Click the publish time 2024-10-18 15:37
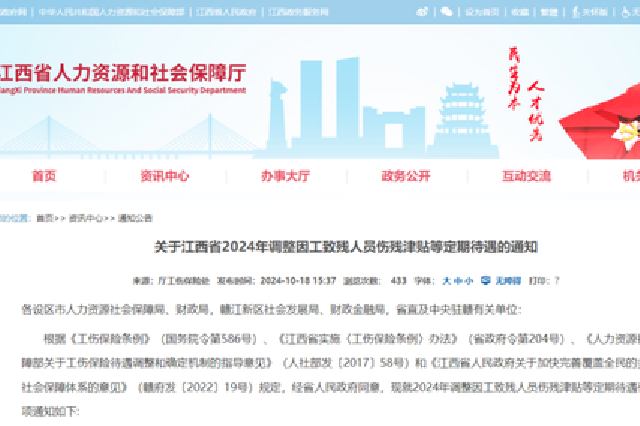 298,281
